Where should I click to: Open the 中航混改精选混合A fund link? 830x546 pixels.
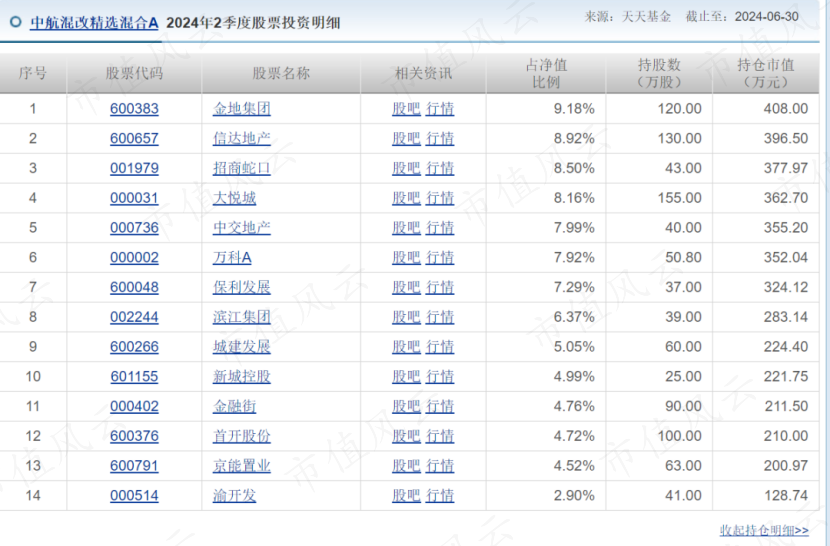(94, 23)
